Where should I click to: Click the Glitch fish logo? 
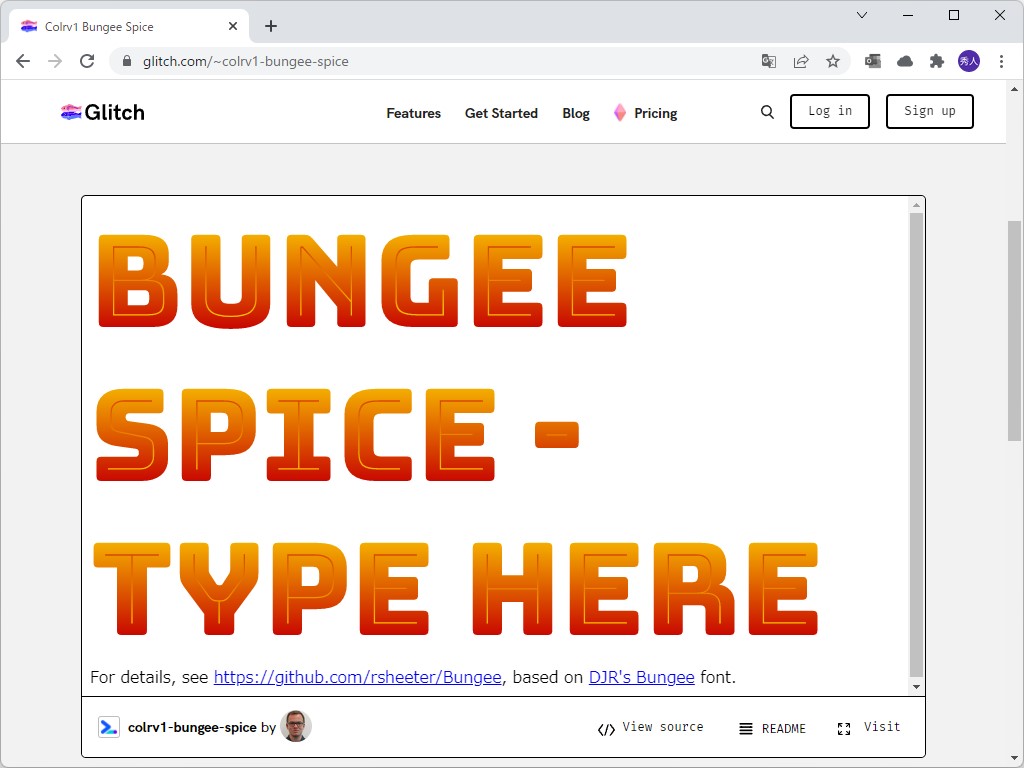pos(70,112)
